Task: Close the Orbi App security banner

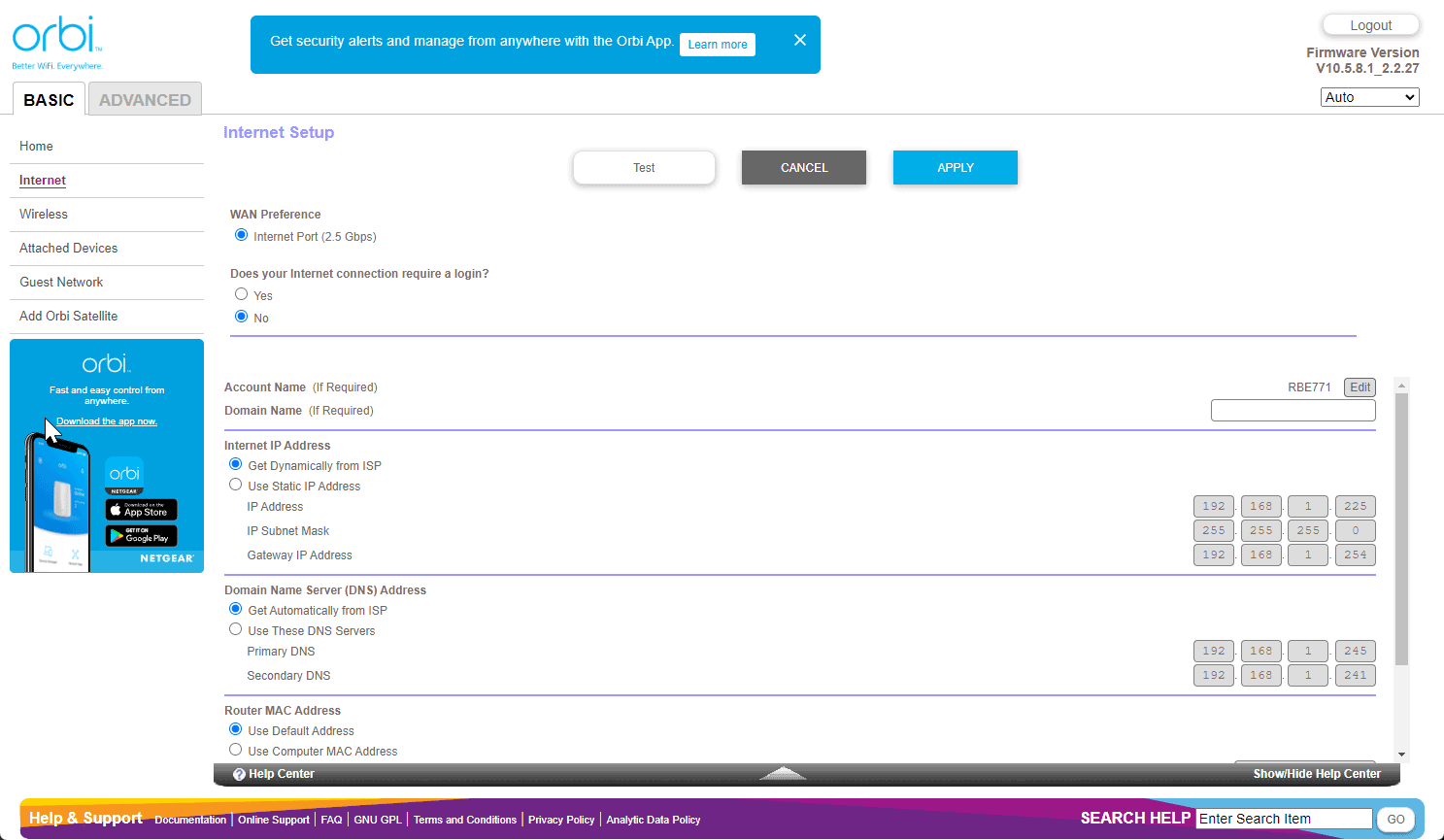Action: pos(799,40)
